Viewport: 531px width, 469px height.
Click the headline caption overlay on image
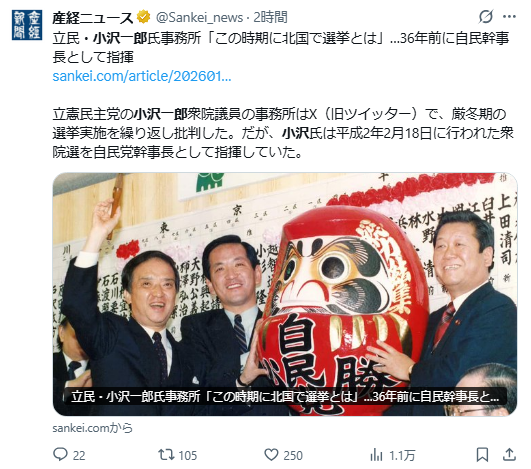coord(285,396)
